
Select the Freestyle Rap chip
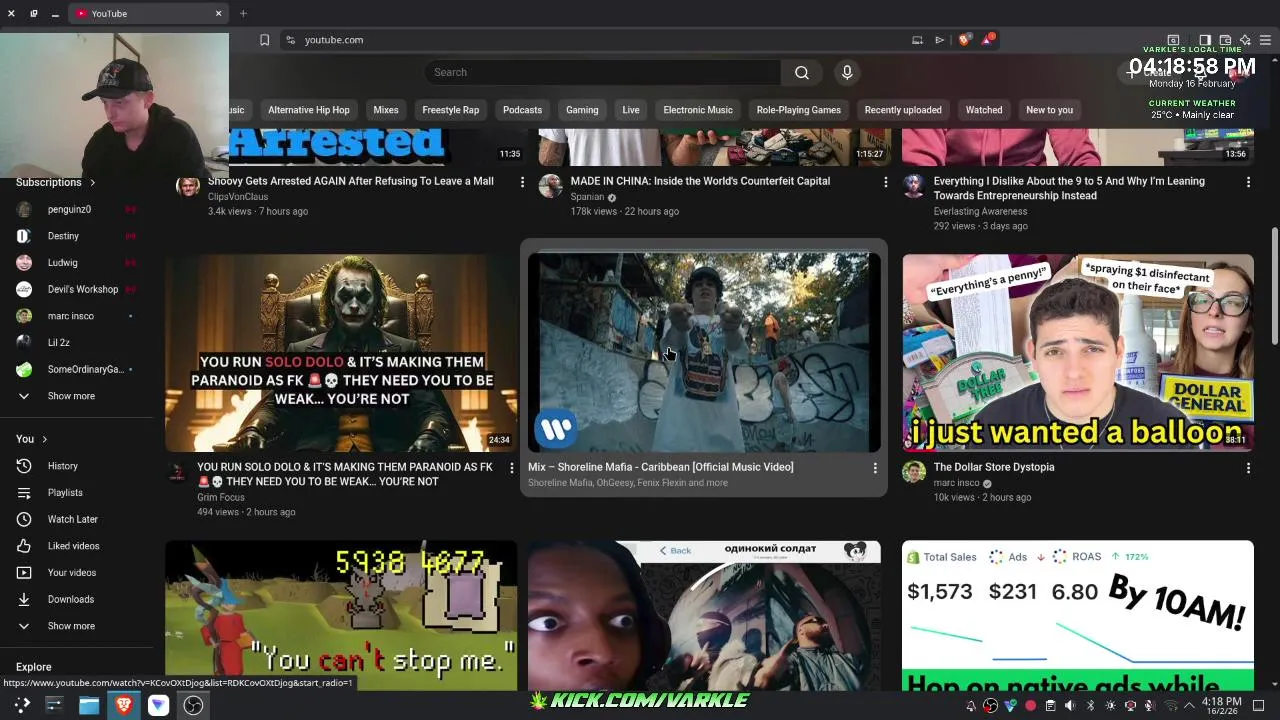(451, 110)
